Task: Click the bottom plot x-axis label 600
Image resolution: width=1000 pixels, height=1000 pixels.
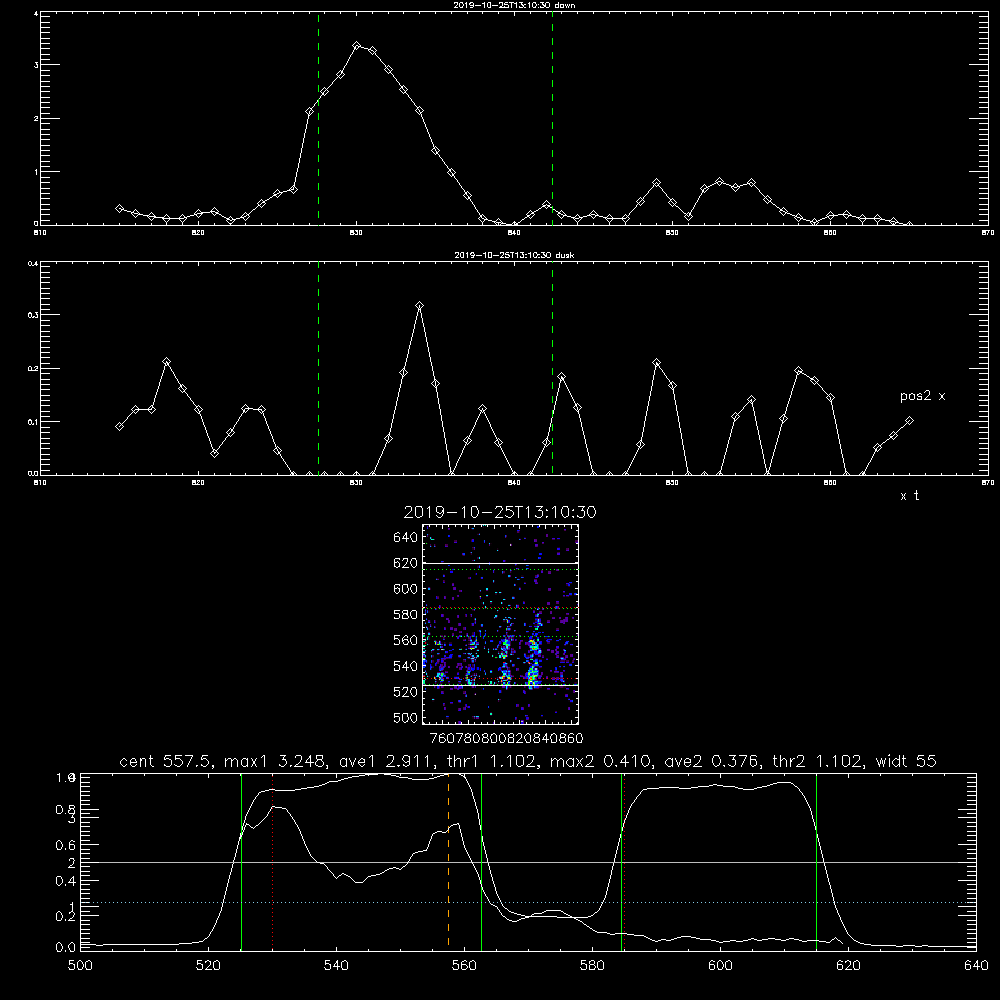Action: click(x=720, y=965)
